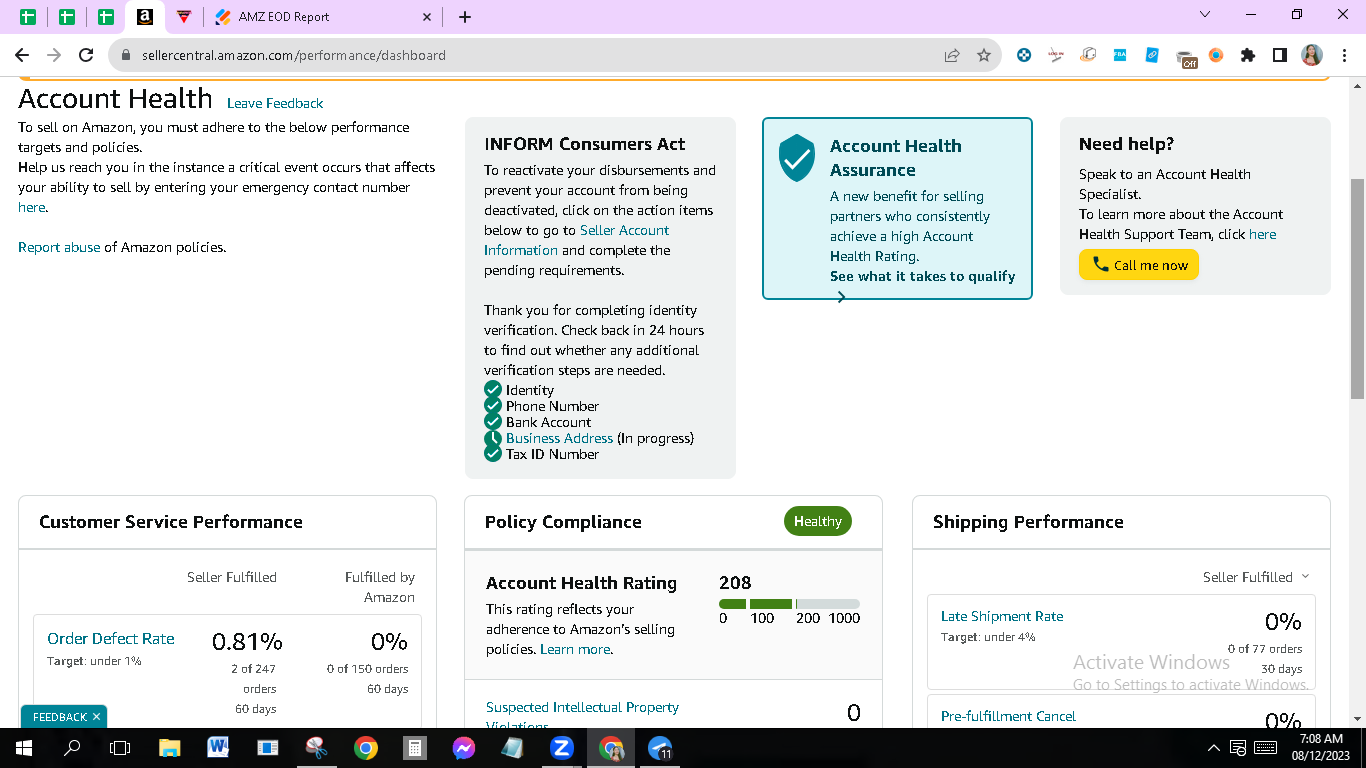Click the Leave Feedback link
This screenshot has width=1366, height=768.
pos(275,103)
